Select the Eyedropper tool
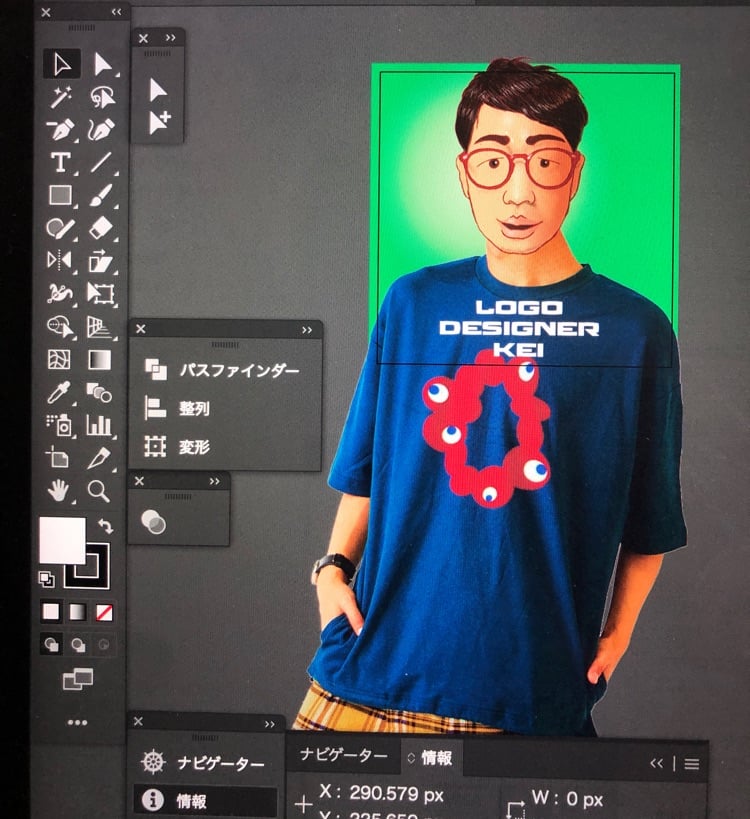Screen dimensions: 750x819 (x=60, y=392)
